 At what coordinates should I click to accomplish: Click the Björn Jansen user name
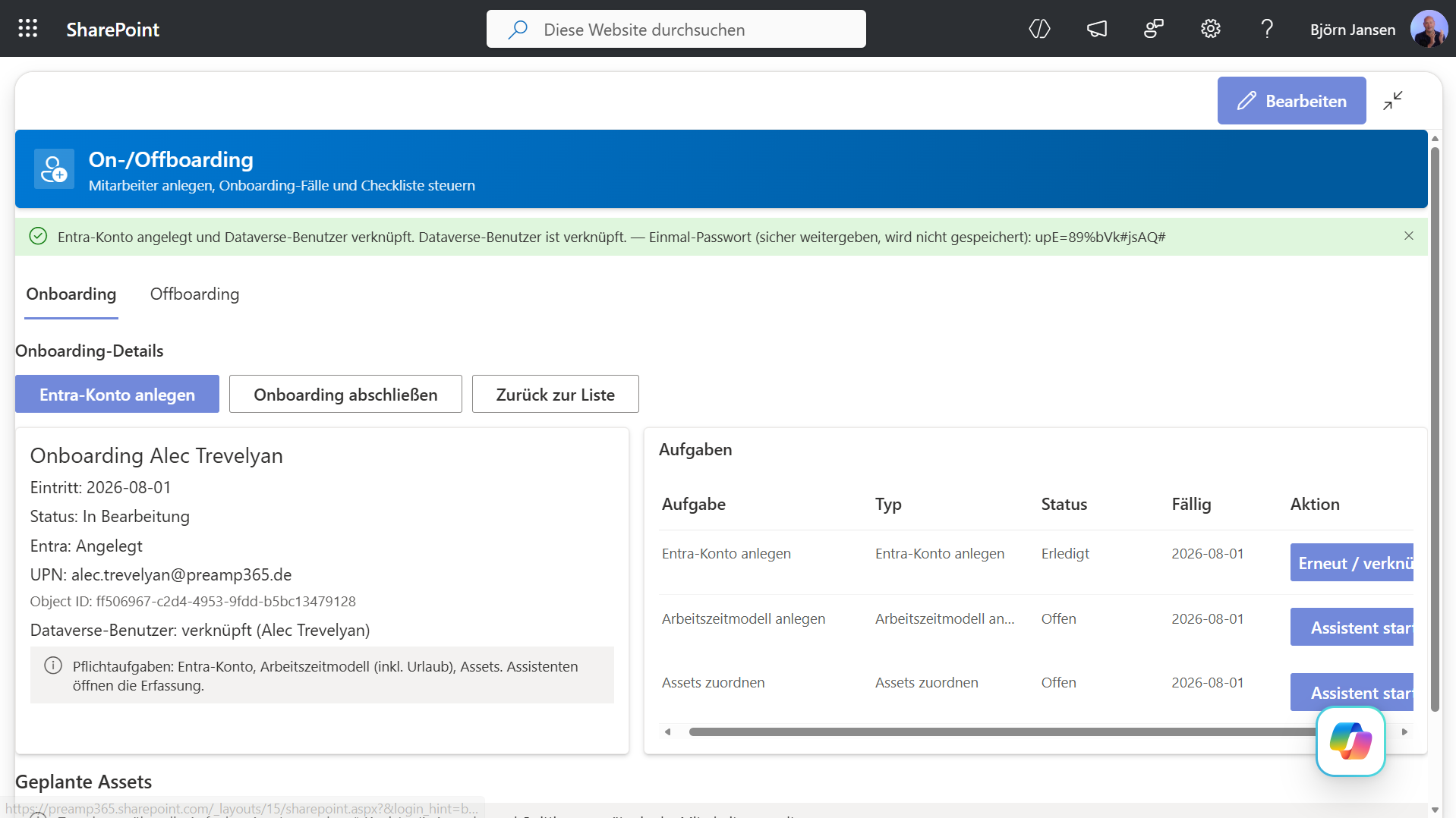(x=1352, y=30)
